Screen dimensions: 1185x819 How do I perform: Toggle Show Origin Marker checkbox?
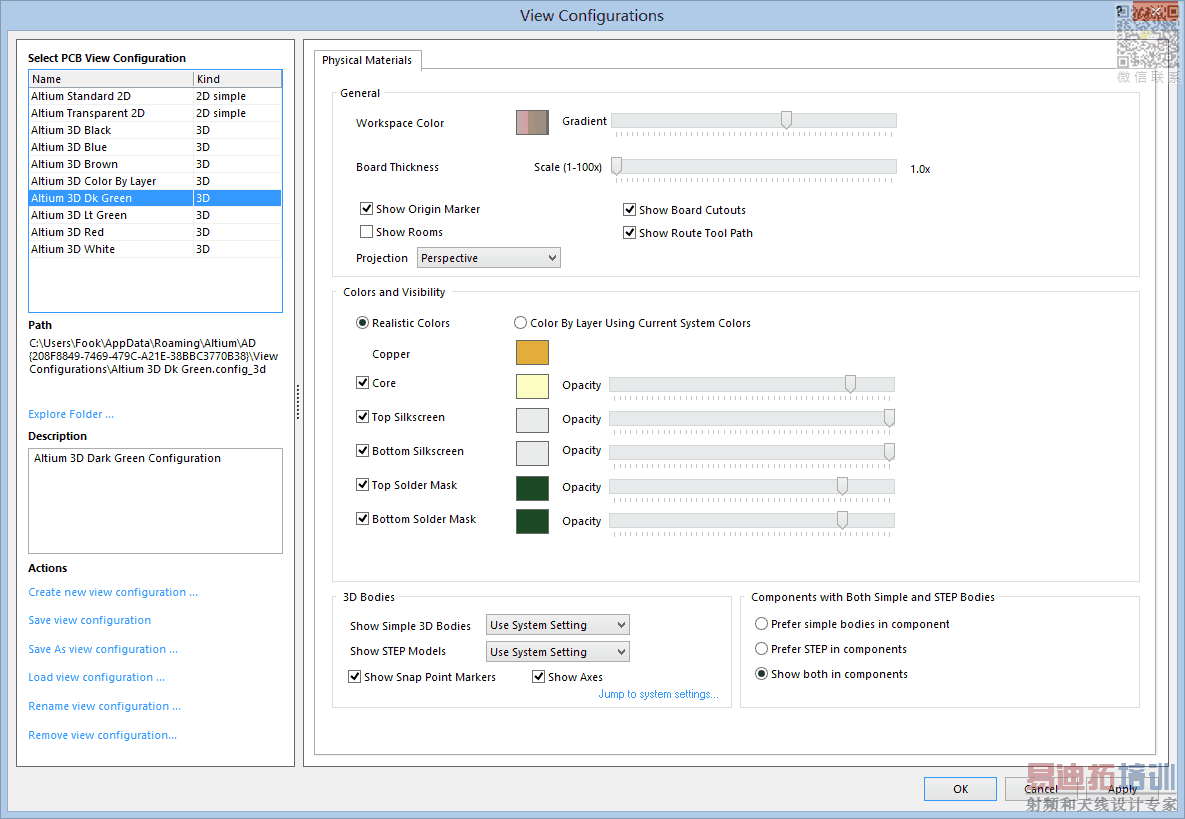coord(367,209)
